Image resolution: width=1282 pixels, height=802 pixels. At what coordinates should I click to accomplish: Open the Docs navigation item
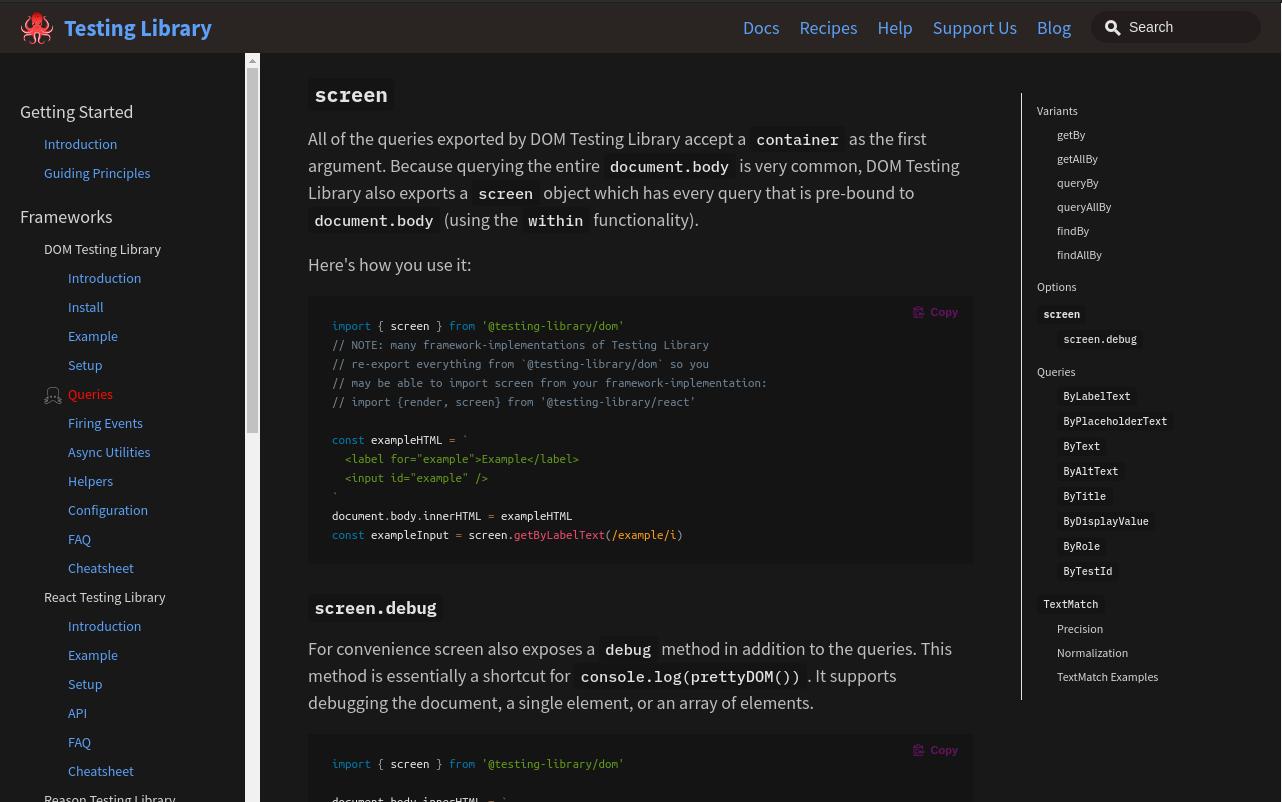pyautogui.click(x=761, y=28)
